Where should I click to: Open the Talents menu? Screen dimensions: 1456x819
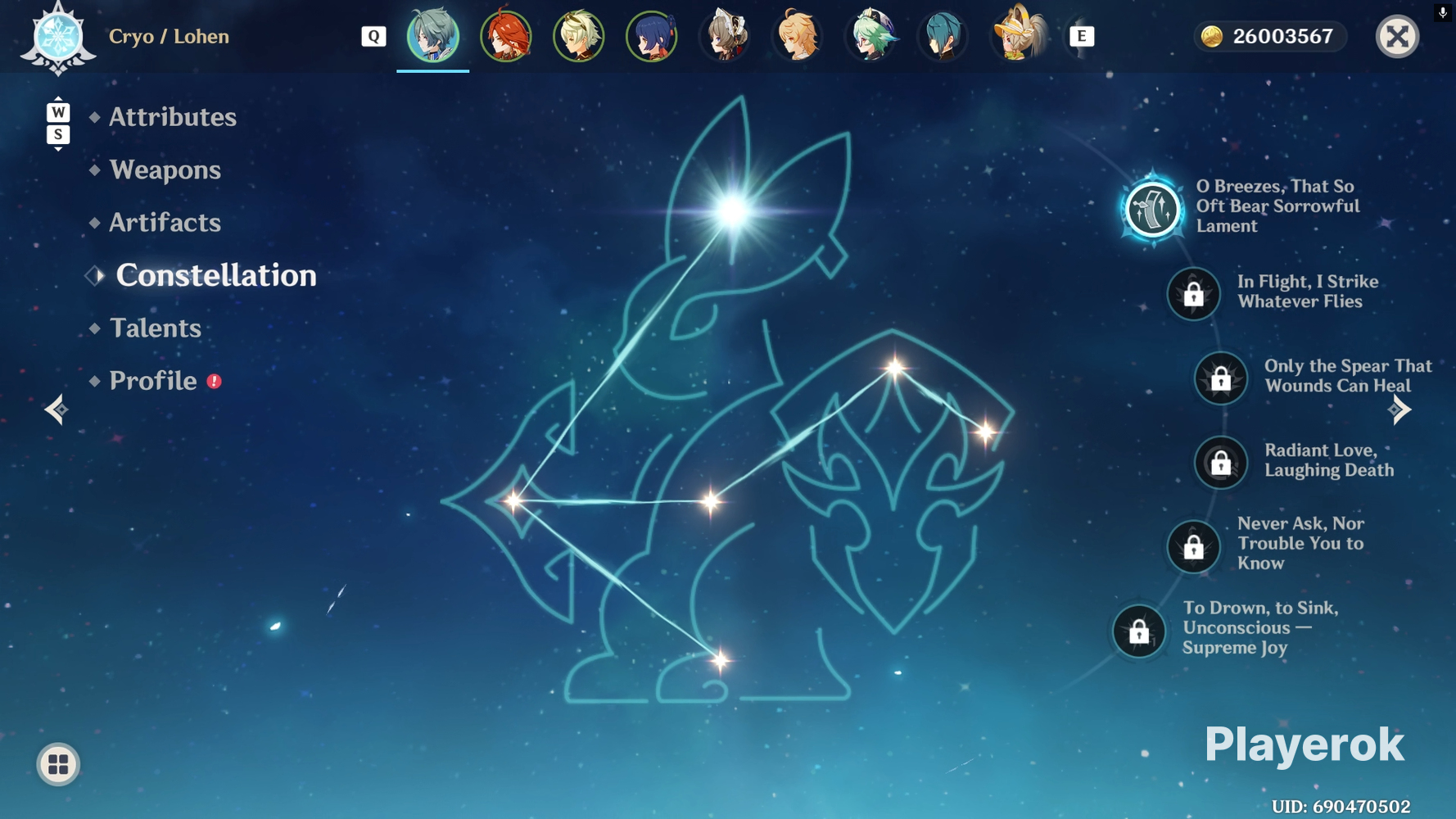(156, 328)
